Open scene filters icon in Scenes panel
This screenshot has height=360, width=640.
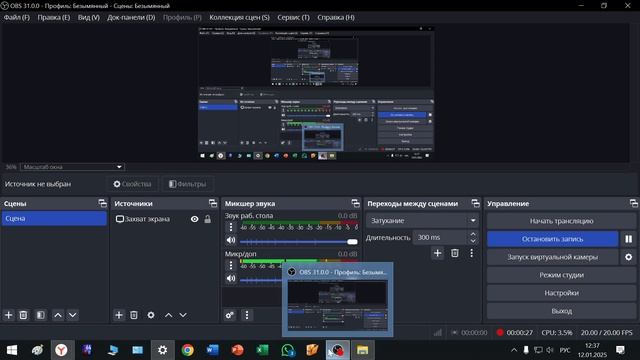40,315
